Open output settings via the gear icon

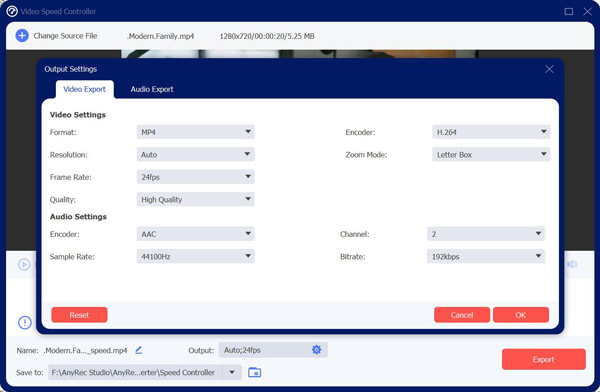[316, 350]
